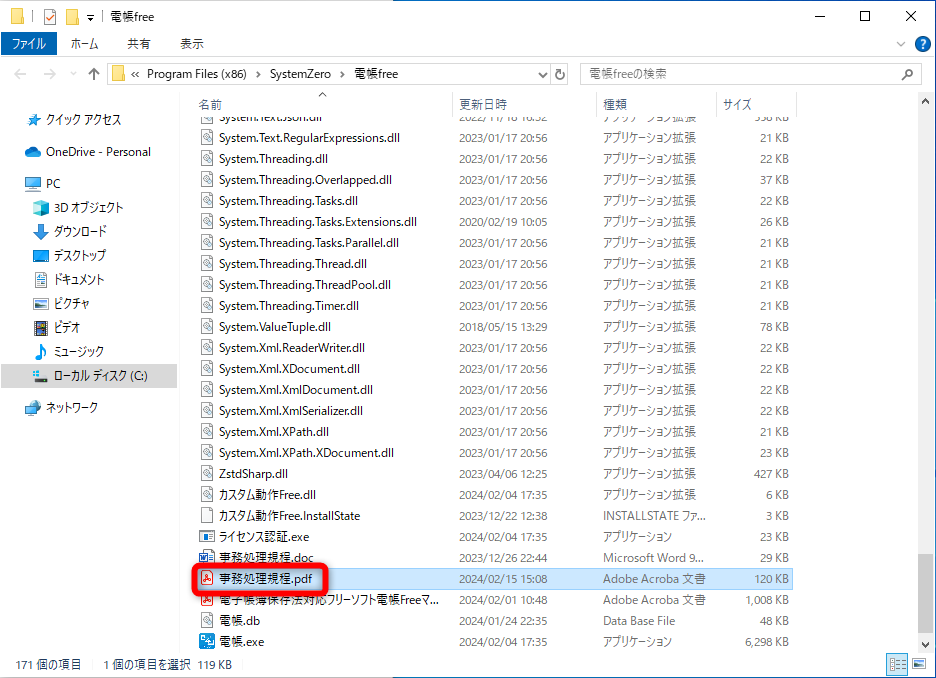936x678 pixels.
Task: Select System.Threading.Tasks.dll file name
Action: (288, 201)
